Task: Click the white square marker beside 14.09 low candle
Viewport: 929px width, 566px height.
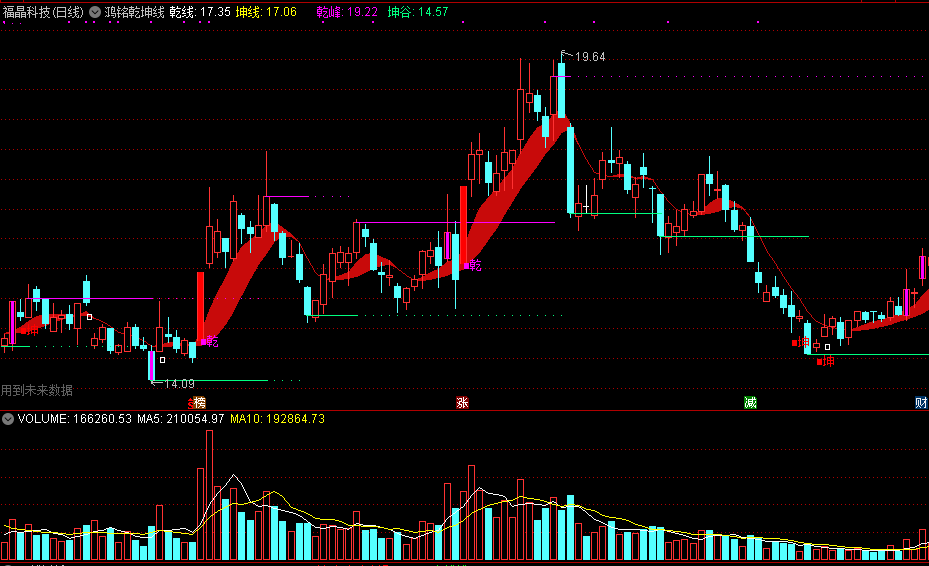Action: tap(162, 360)
